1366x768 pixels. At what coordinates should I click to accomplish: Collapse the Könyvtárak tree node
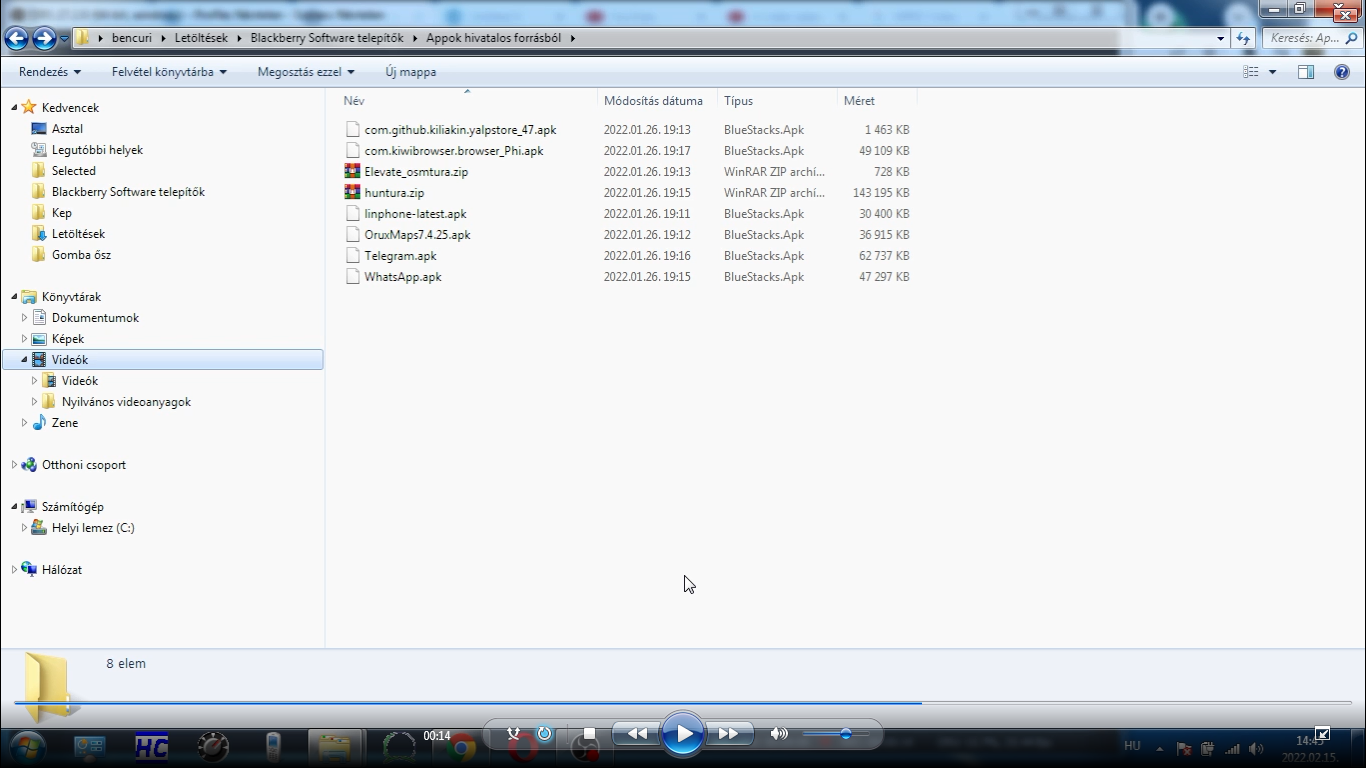(14, 297)
